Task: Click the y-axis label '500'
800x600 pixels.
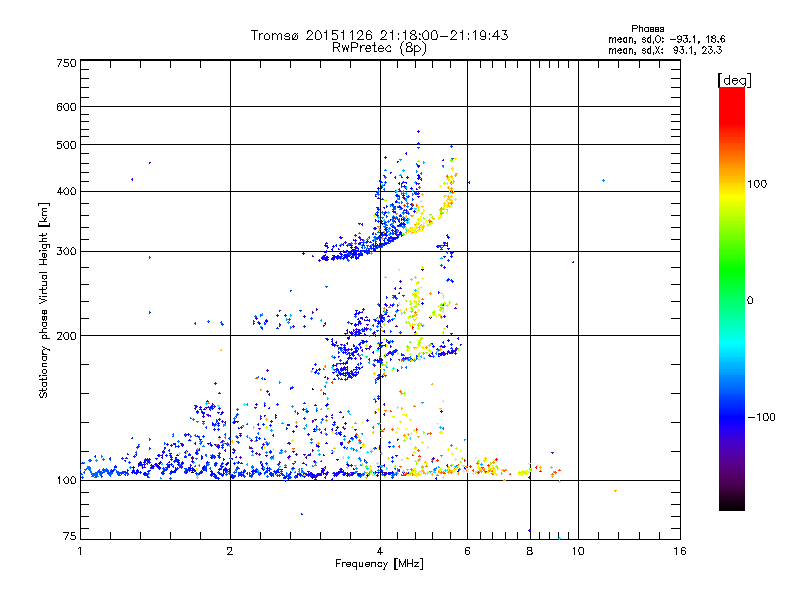Action: [x=67, y=145]
